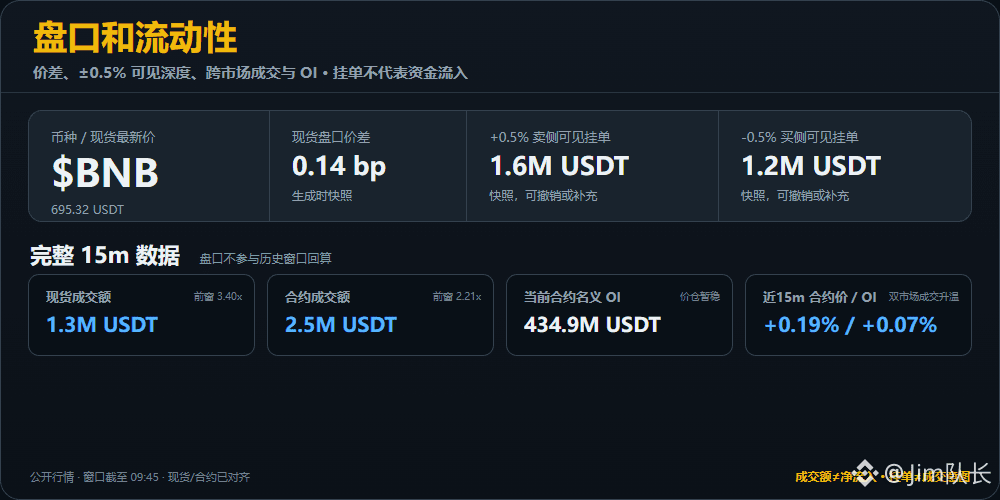This screenshot has height=500, width=1000.
Task: Click the -0.5% 买侧可见挂单 label
Action: [x=800, y=137]
